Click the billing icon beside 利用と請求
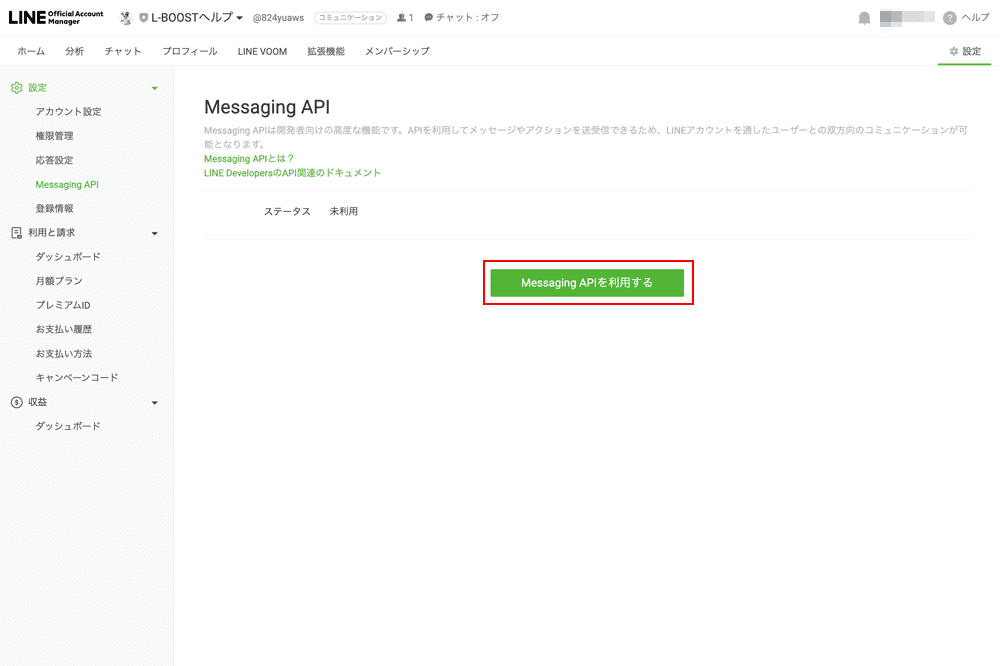The width and height of the screenshot is (1000, 666). [16, 233]
